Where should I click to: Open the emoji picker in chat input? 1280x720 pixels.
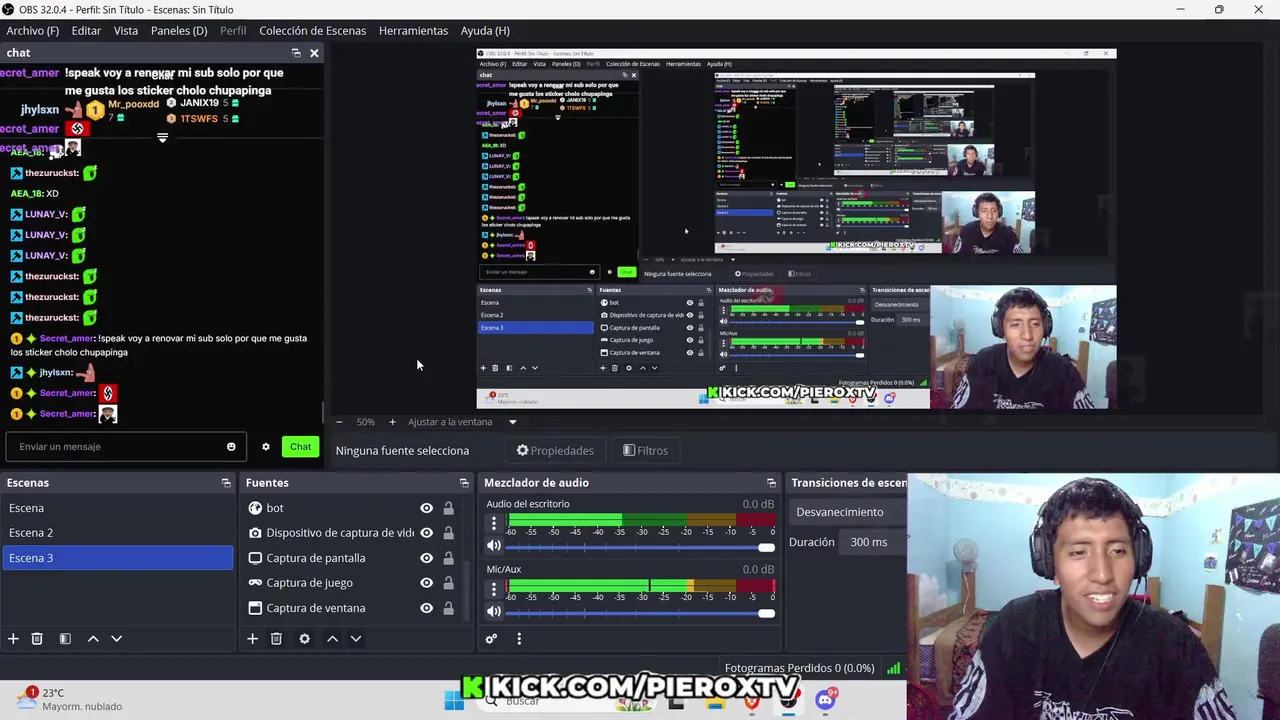(231, 447)
